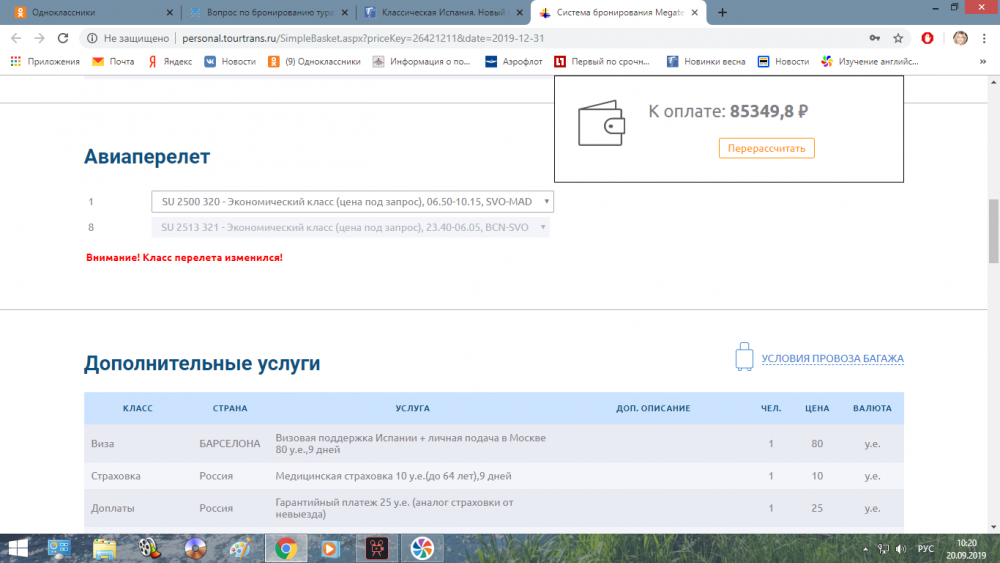Open the Chrome three-dot menu
Screen dimensions: 1000x563
tap(985, 38)
